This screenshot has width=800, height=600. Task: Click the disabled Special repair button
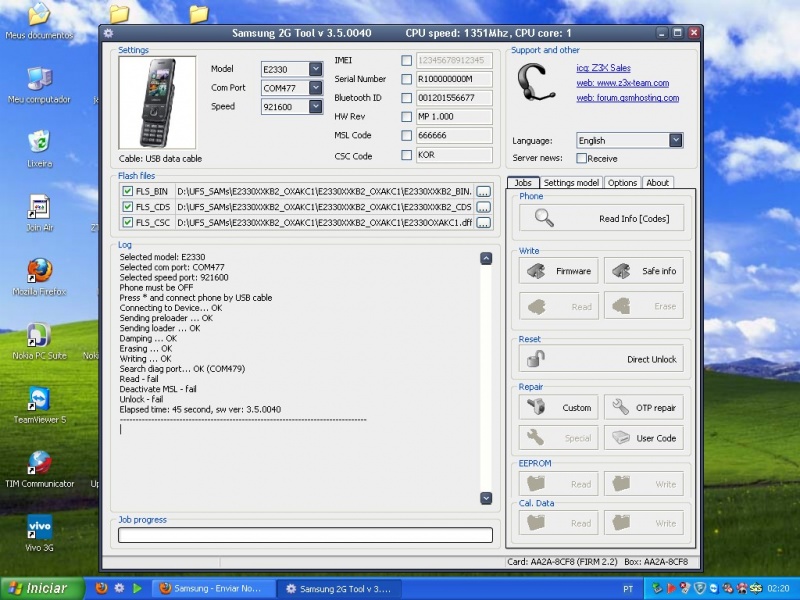pos(559,438)
